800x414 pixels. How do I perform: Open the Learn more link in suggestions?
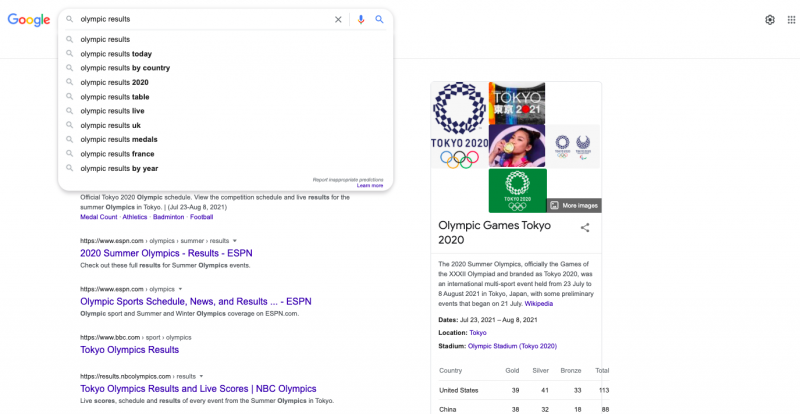pos(370,185)
